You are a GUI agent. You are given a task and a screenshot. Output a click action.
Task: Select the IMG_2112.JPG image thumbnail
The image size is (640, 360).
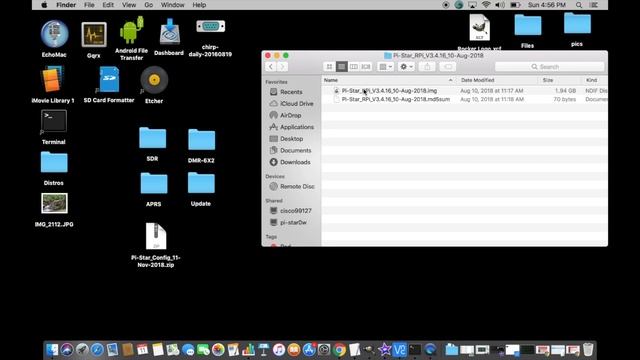click(x=54, y=203)
